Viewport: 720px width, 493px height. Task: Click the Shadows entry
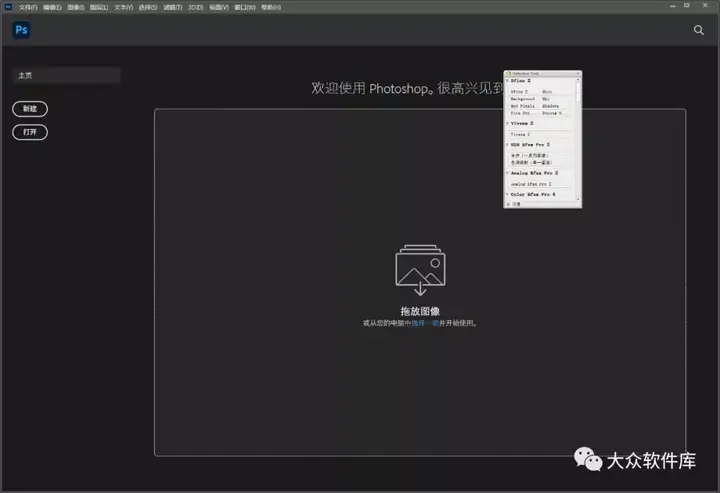[x=551, y=106]
